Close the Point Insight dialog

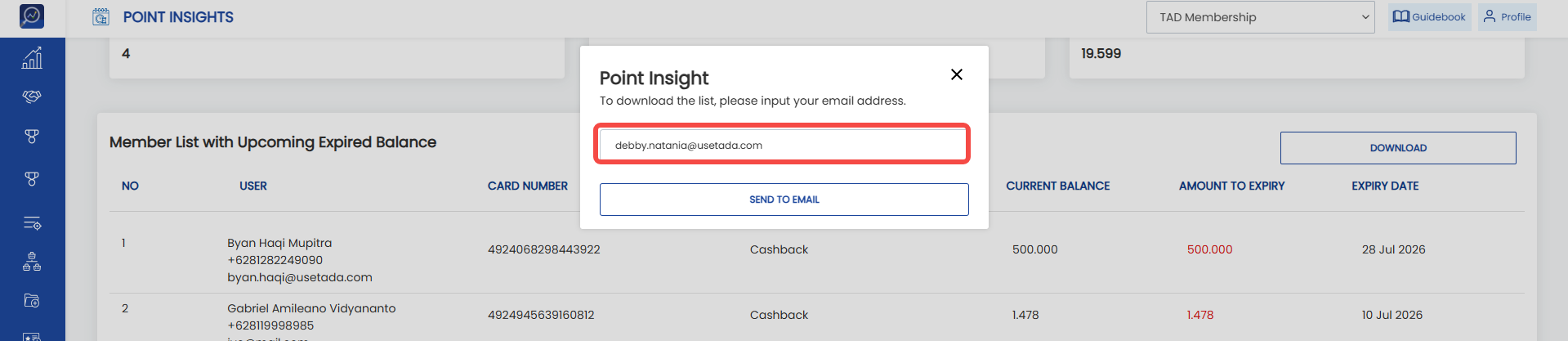click(x=956, y=74)
